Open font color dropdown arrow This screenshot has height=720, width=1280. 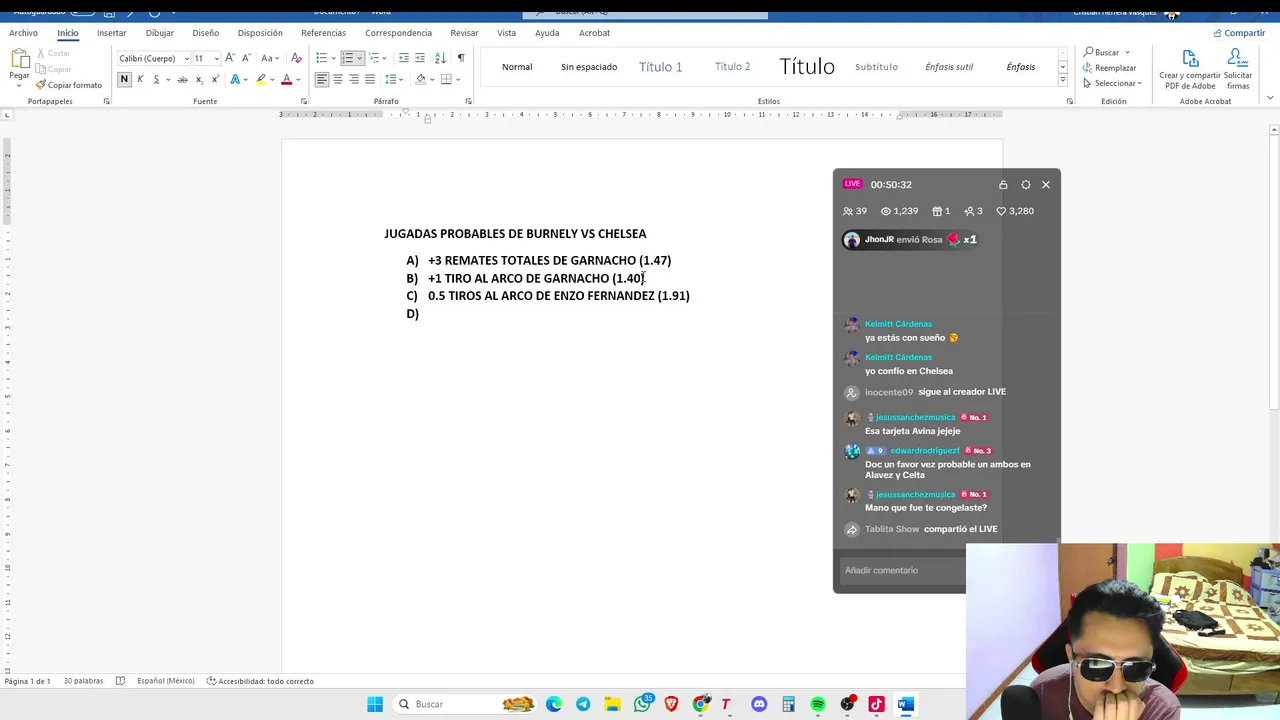tap(298, 79)
